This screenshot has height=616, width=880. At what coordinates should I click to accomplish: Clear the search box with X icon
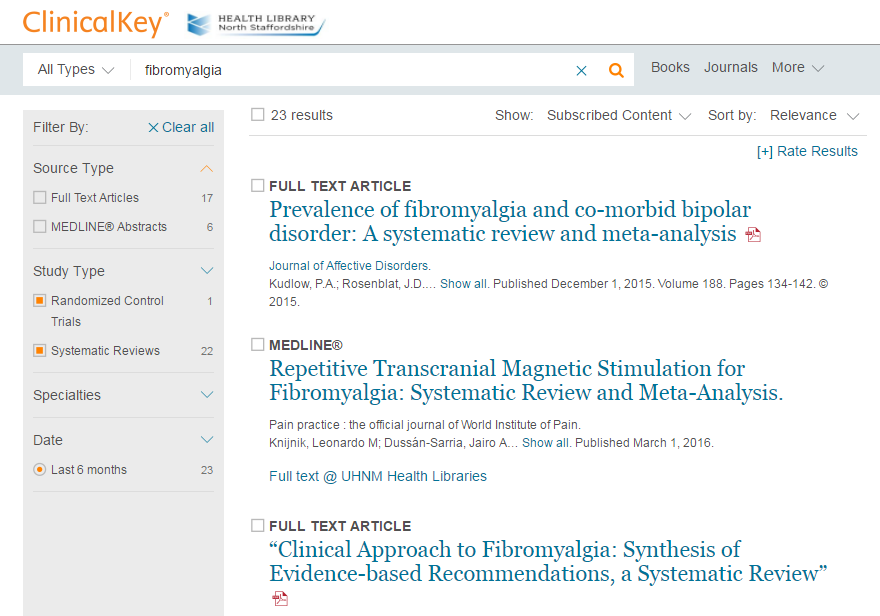[x=581, y=70]
